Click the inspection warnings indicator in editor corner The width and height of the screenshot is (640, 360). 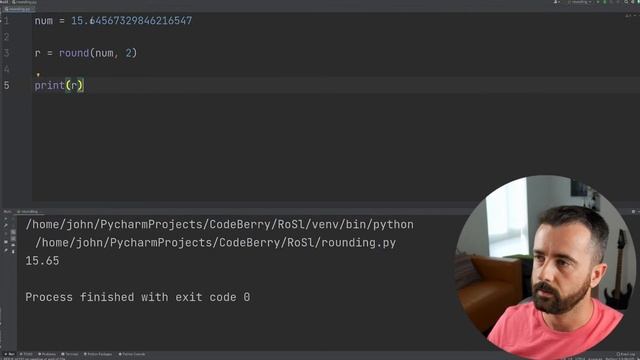628,16
